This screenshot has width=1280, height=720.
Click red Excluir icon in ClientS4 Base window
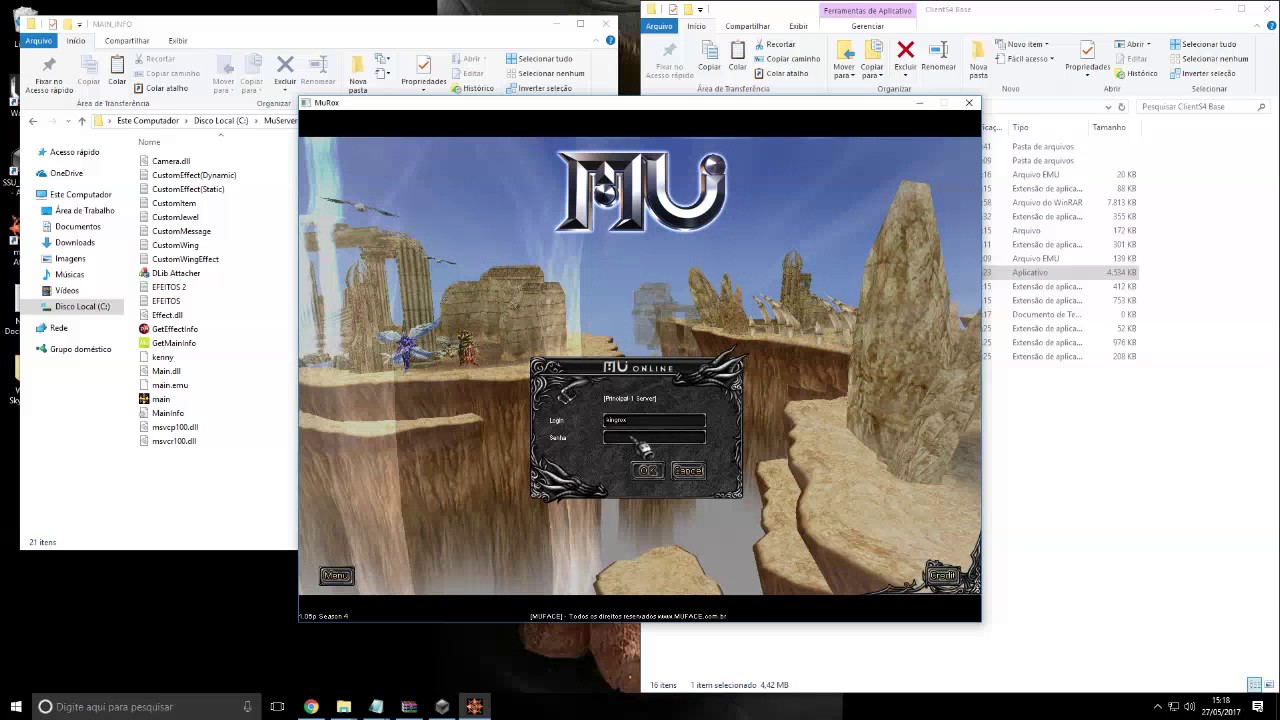tap(905, 56)
